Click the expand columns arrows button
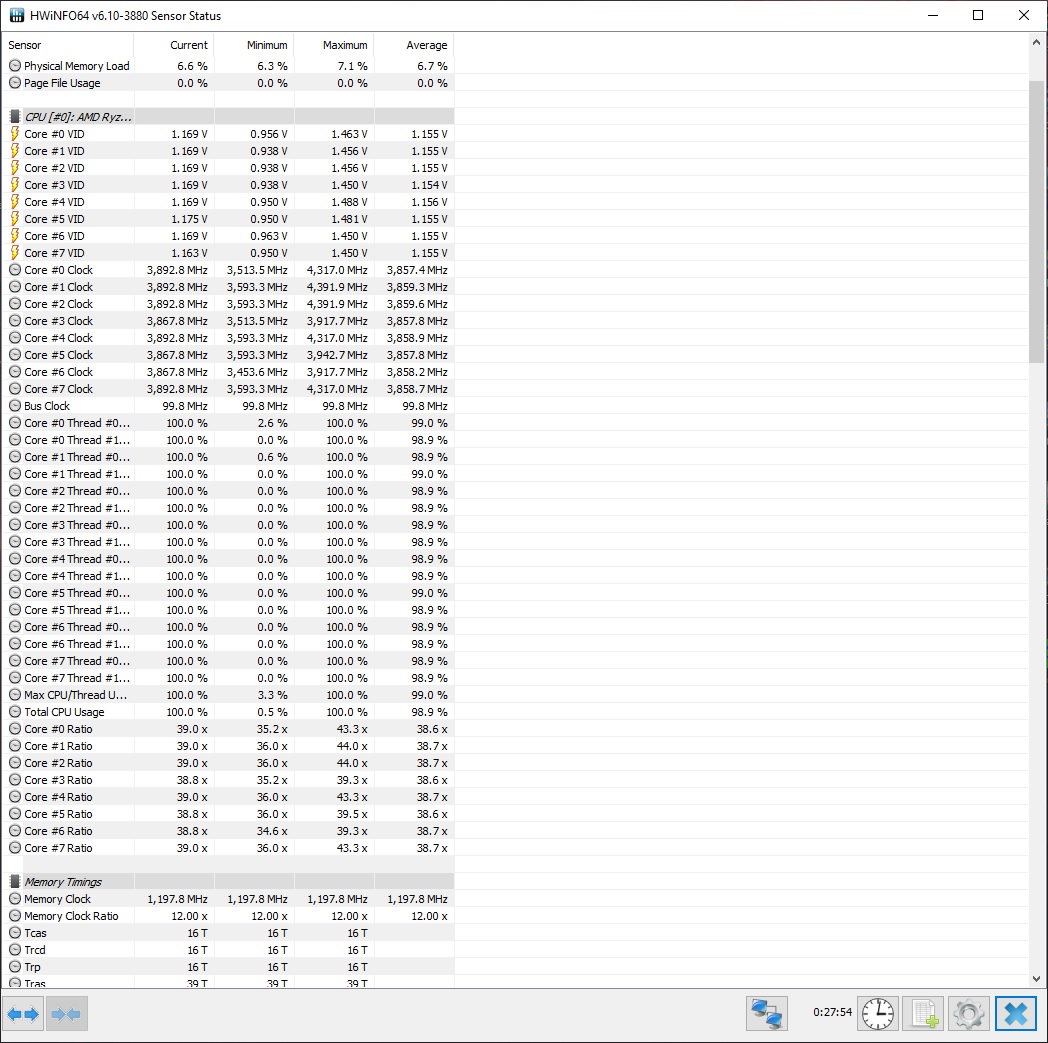 point(23,1014)
